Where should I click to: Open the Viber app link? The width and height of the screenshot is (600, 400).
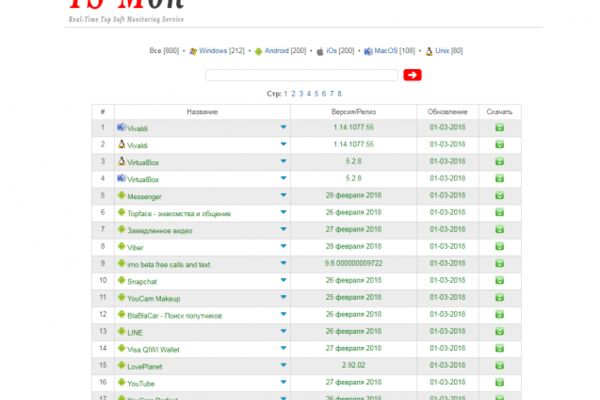[135, 247]
